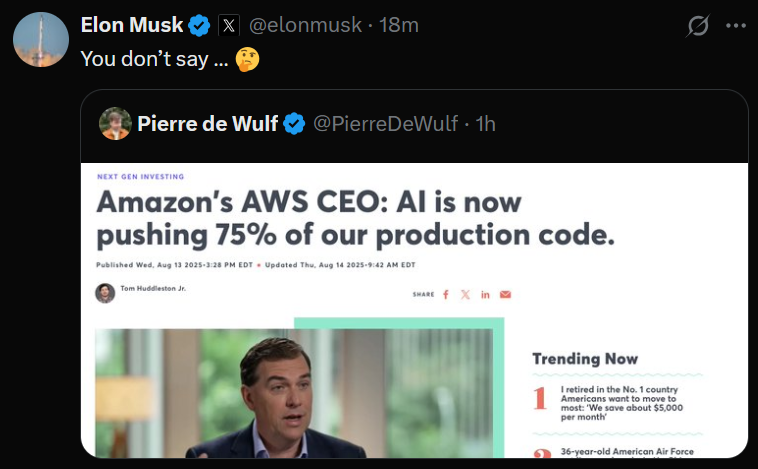Open the 18m tweet timestamp

(398, 25)
